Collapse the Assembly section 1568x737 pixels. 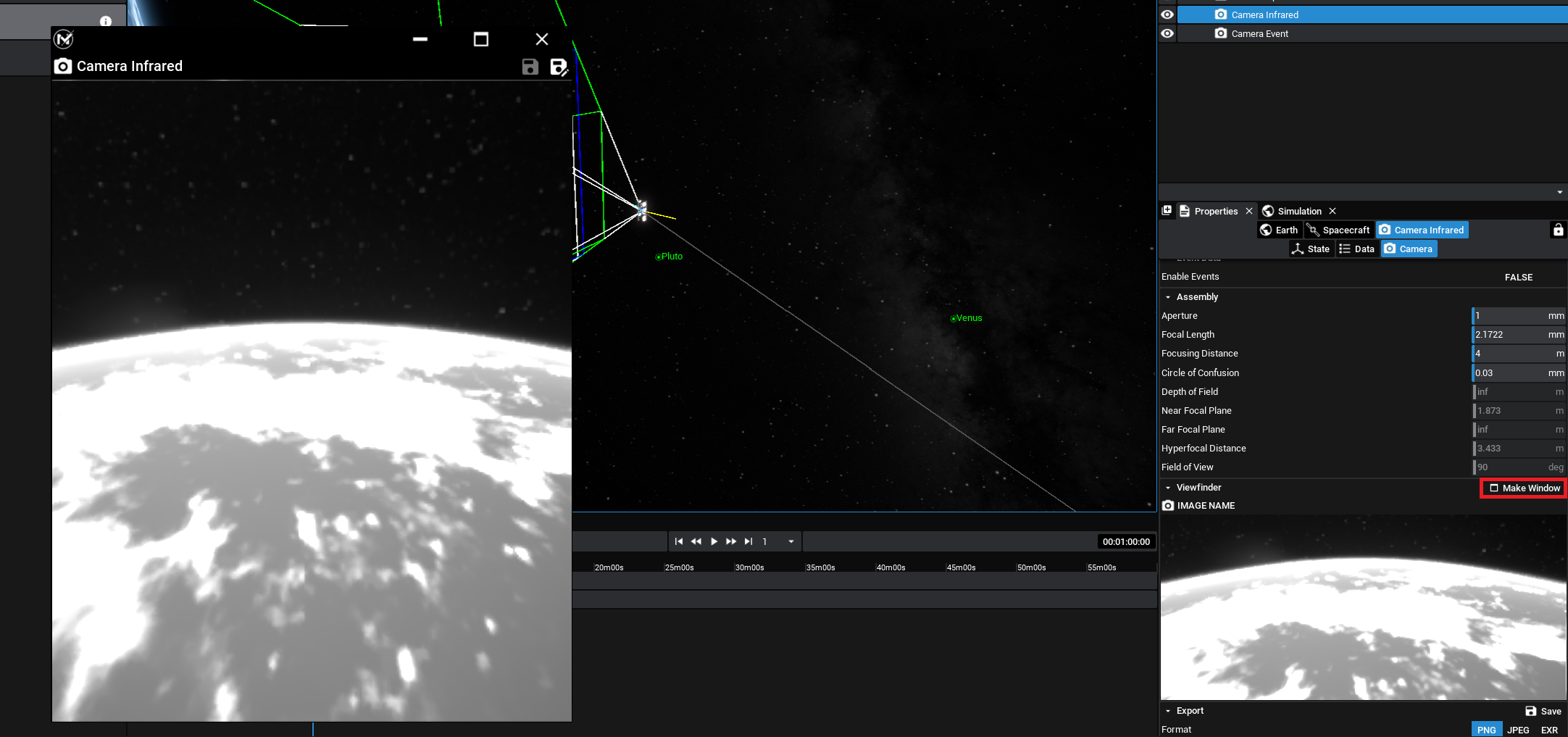pos(1168,297)
